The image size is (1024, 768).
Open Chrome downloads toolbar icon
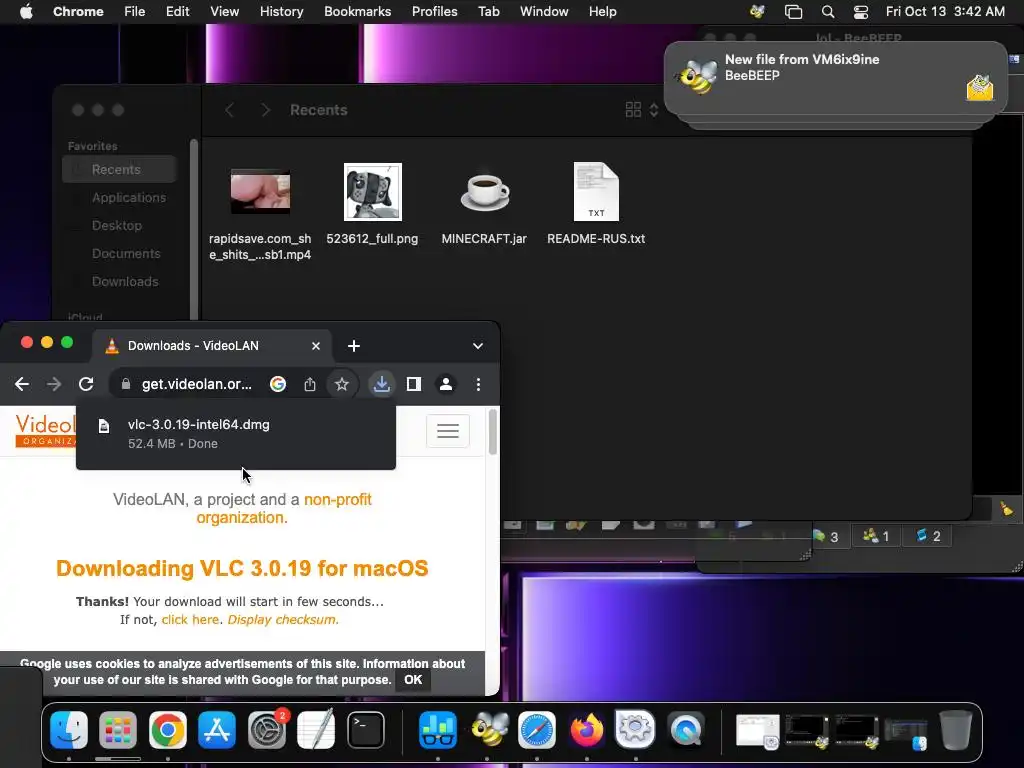(381, 384)
